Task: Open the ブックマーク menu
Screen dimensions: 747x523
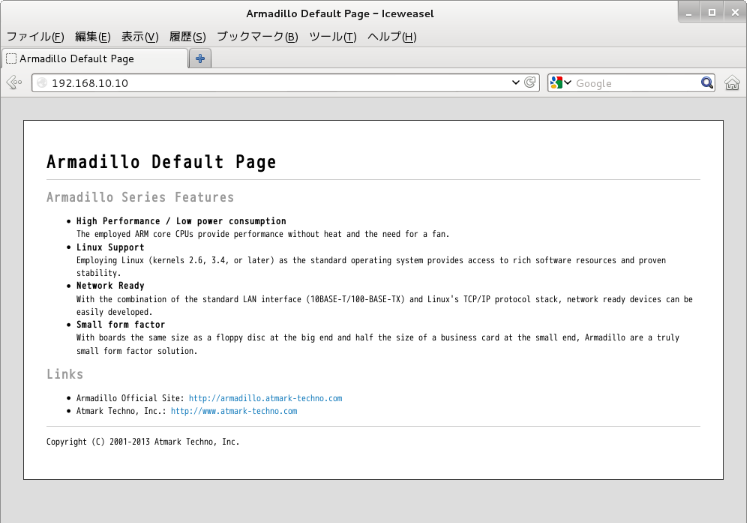Action: tap(257, 37)
